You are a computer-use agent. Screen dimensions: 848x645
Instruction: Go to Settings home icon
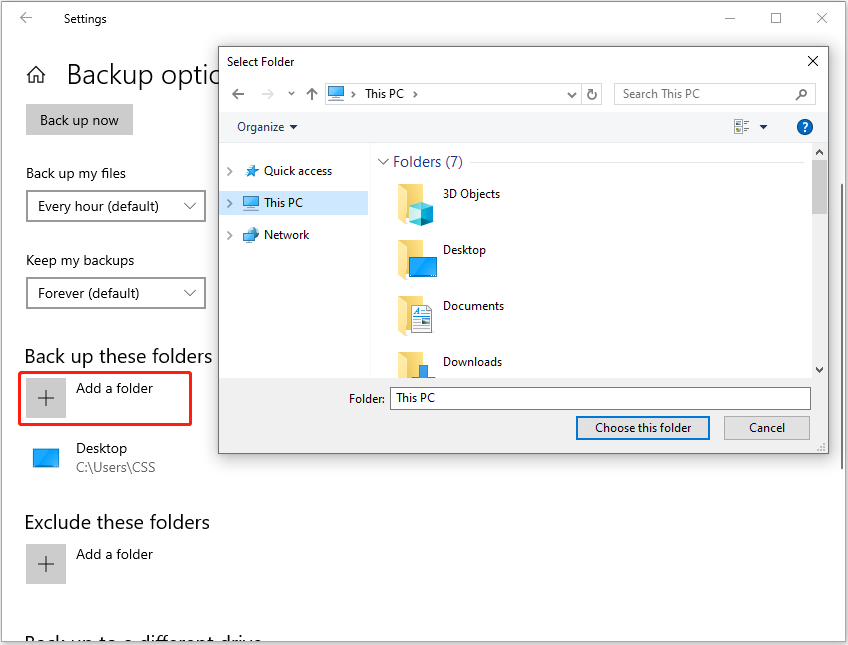36,75
